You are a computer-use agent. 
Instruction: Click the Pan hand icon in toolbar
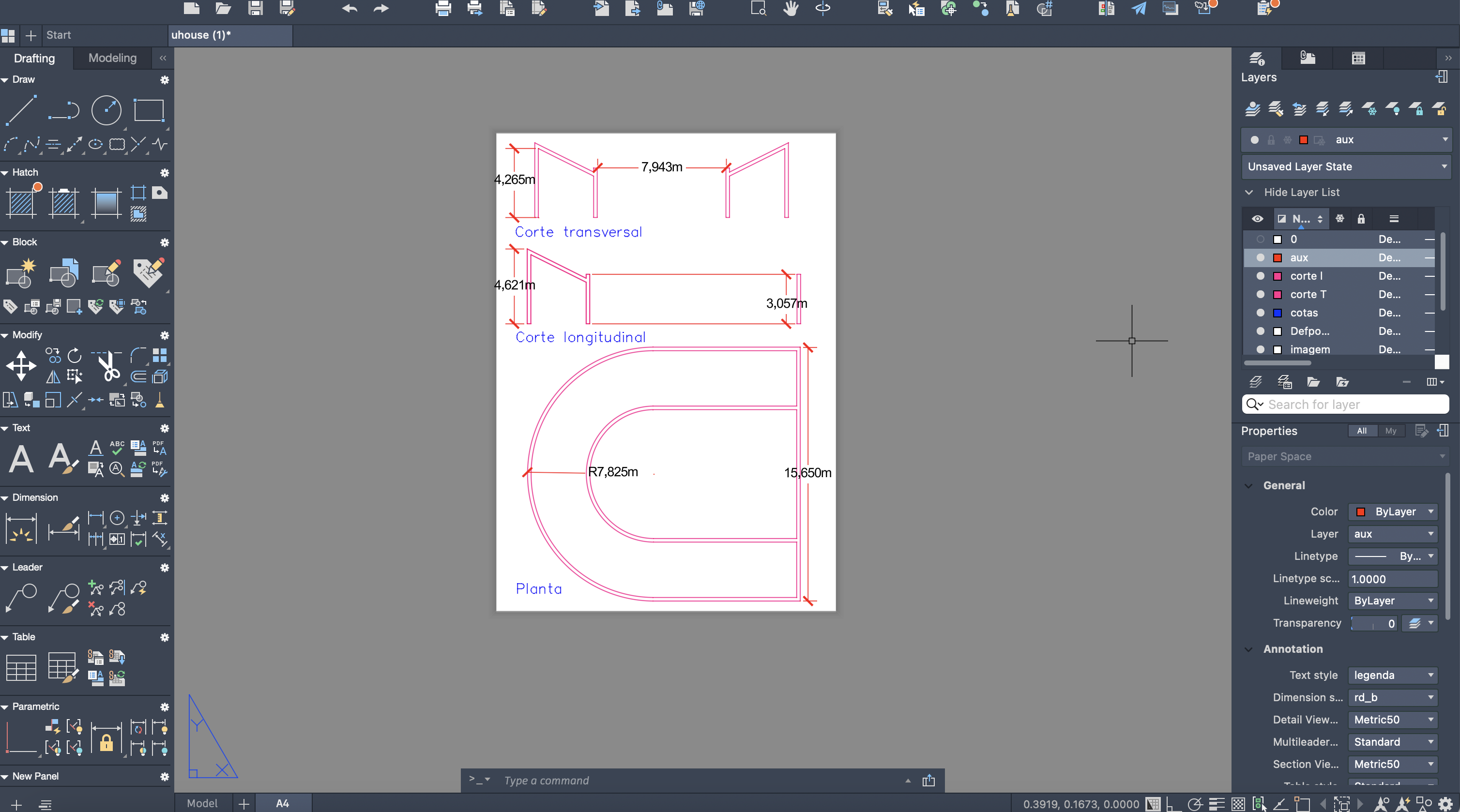[791, 9]
